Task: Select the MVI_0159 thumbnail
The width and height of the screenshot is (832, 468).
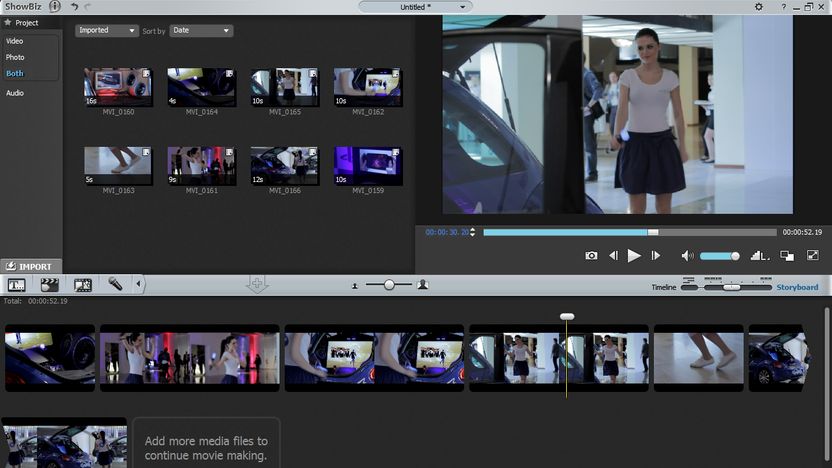Action: (368, 166)
